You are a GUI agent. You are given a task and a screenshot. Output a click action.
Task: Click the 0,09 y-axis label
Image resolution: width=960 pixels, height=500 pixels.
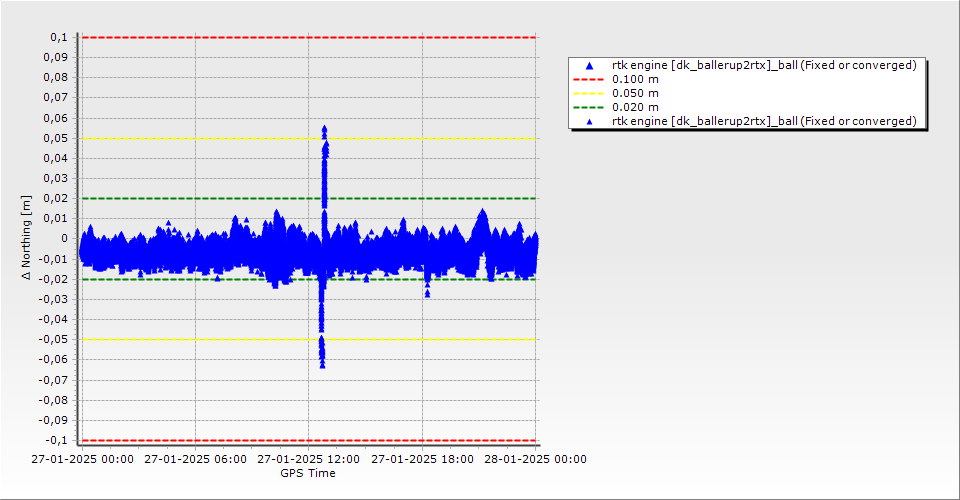[56, 58]
